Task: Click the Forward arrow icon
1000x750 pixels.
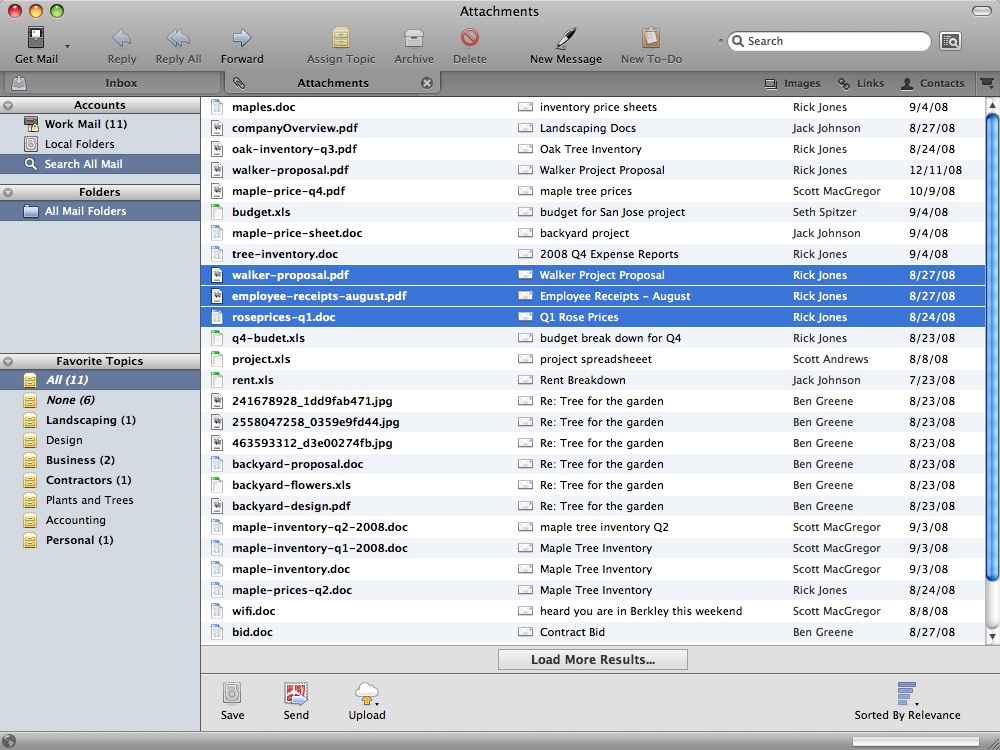Action: 242,38
